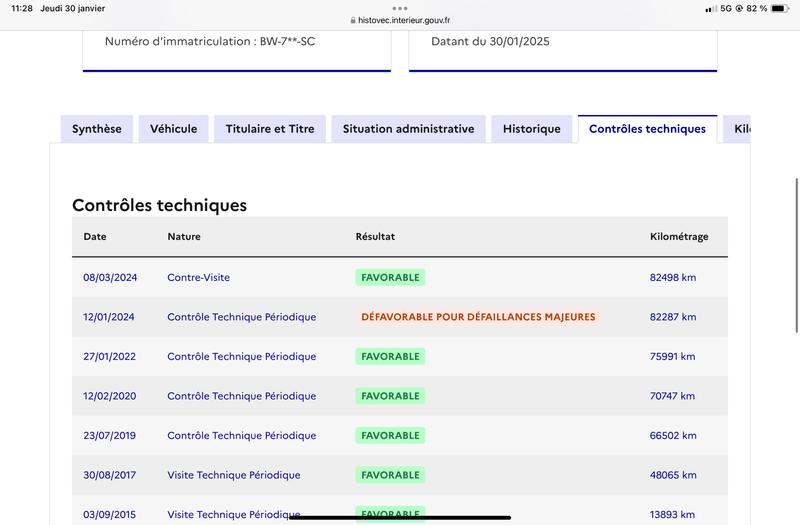Click Contrôle Technique Périodique in the 12/02/2020 row

(242, 396)
